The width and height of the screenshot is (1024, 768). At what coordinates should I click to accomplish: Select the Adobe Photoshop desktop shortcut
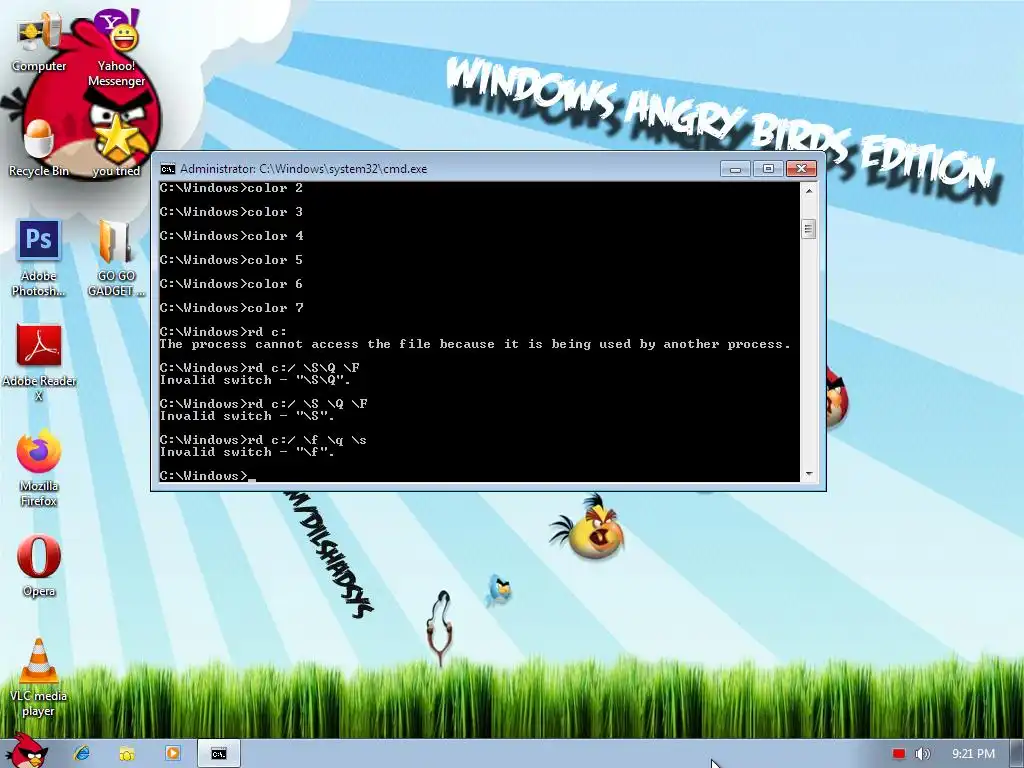(39, 259)
